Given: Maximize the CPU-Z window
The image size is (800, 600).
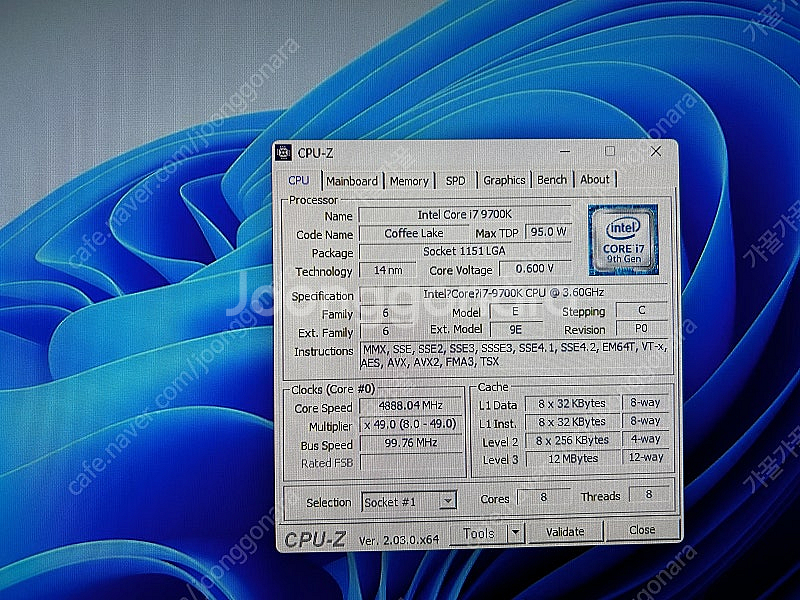Looking at the screenshot, I should 610,152.
